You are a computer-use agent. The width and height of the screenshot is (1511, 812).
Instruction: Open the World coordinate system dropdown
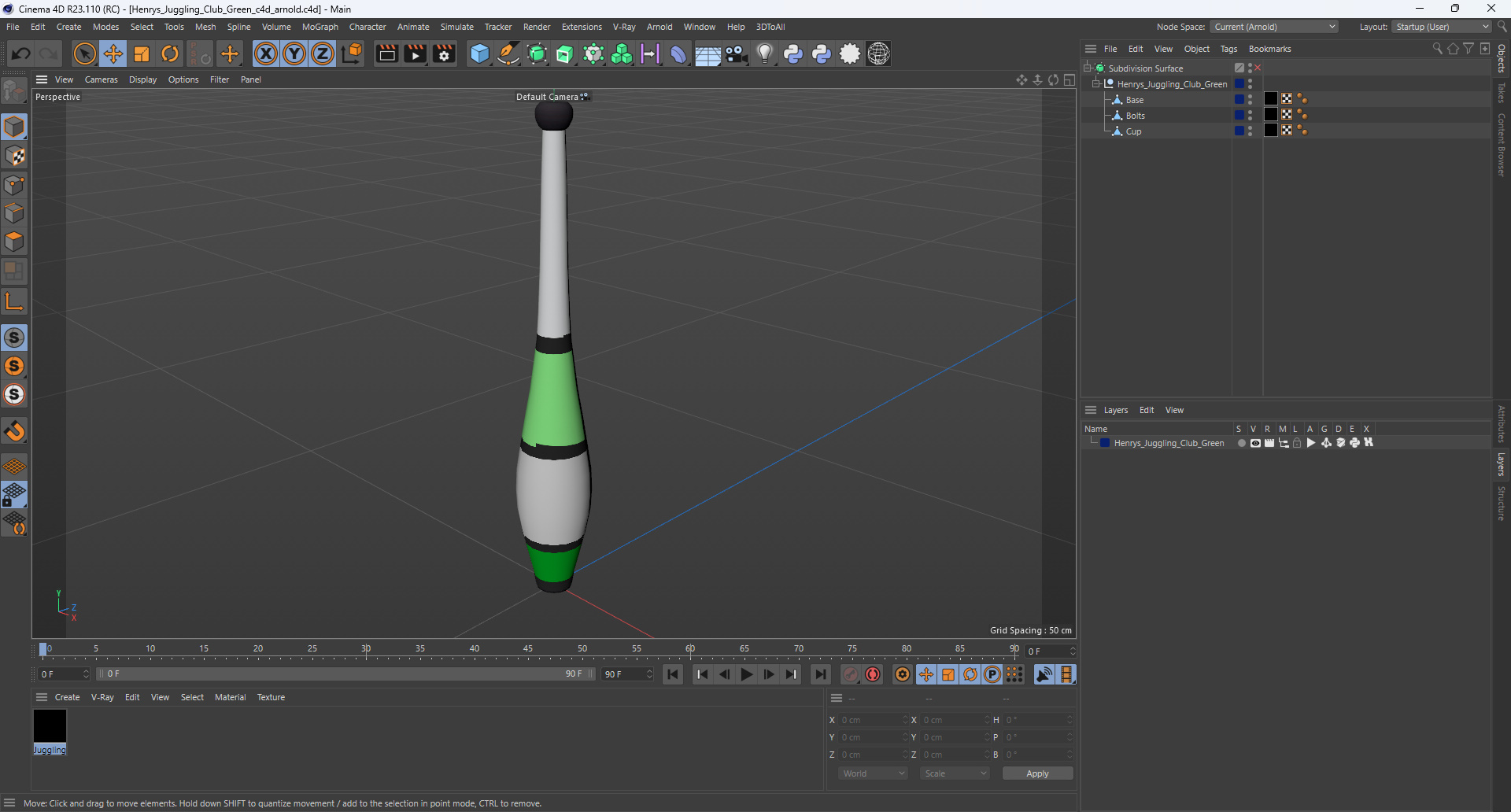coord(873,773)
